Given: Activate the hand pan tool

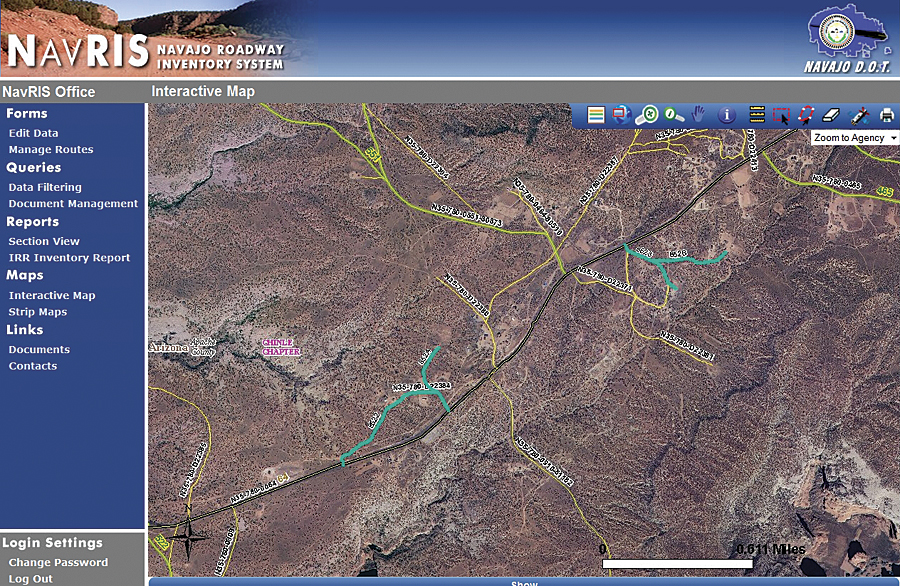Looking at the screenshot, I should tap(698, 115).
